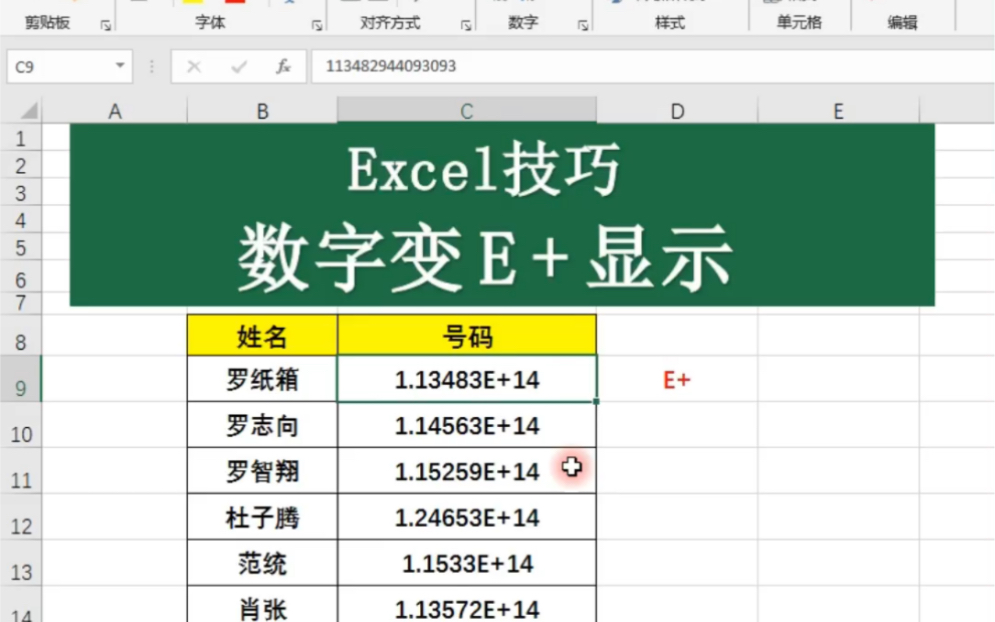Viewport: 995px width, 622px height.
Task: Click the cell 罗志向
Action: point(262,425)
